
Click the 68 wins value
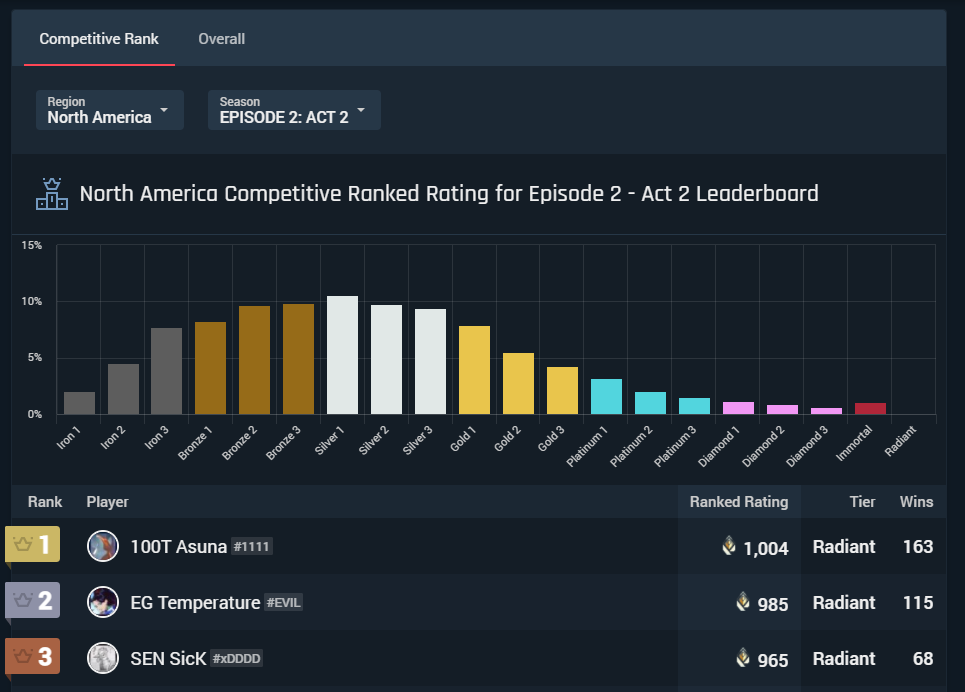coord(923,659)
